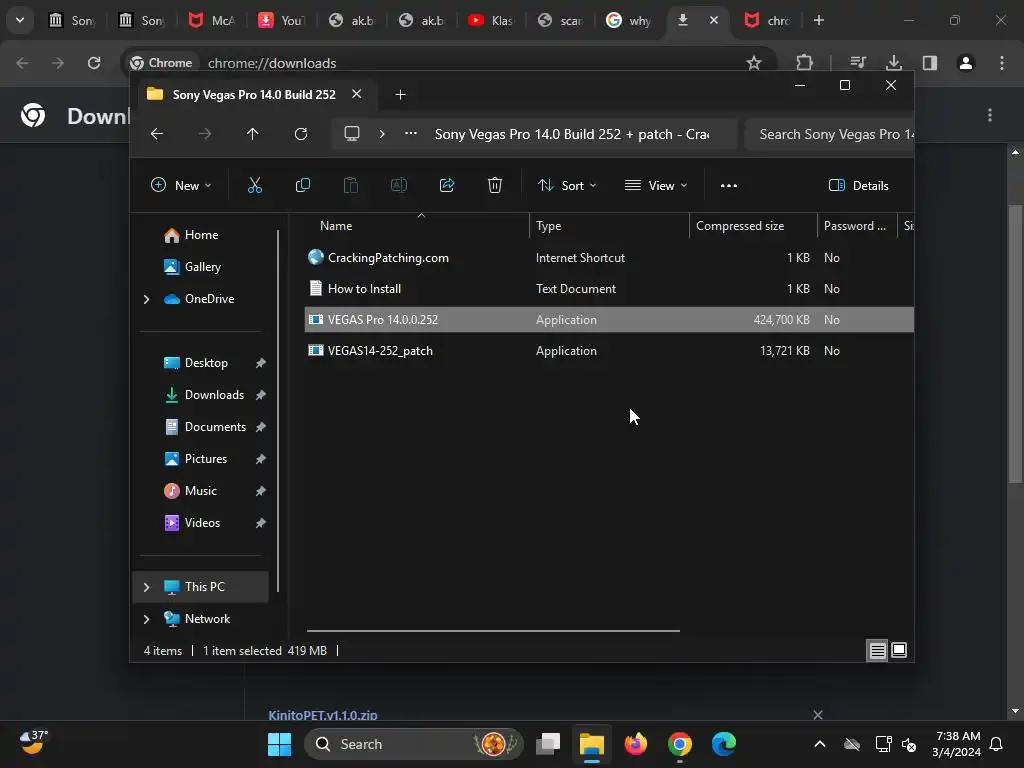Expand the This PC tree node

click(x=146, y=587)
